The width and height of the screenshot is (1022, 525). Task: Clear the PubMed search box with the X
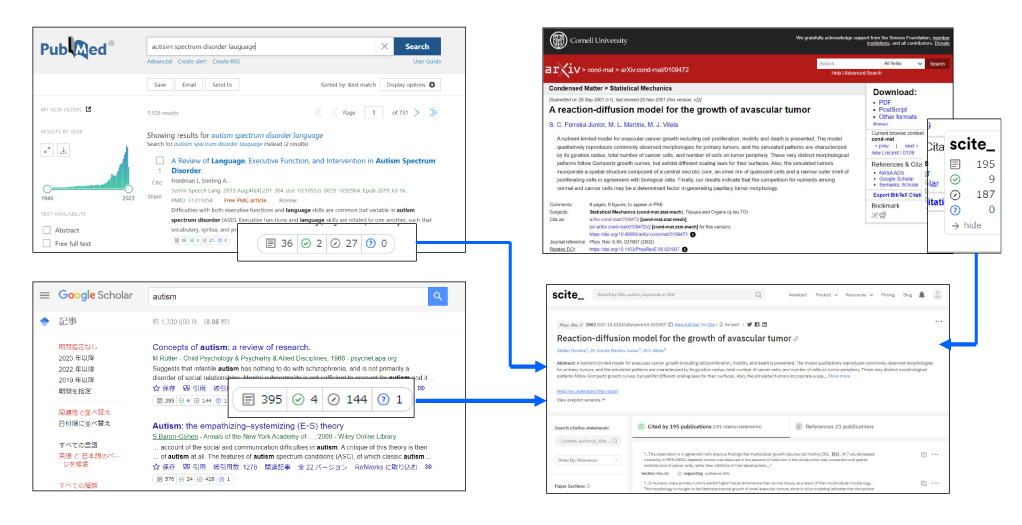384,46
